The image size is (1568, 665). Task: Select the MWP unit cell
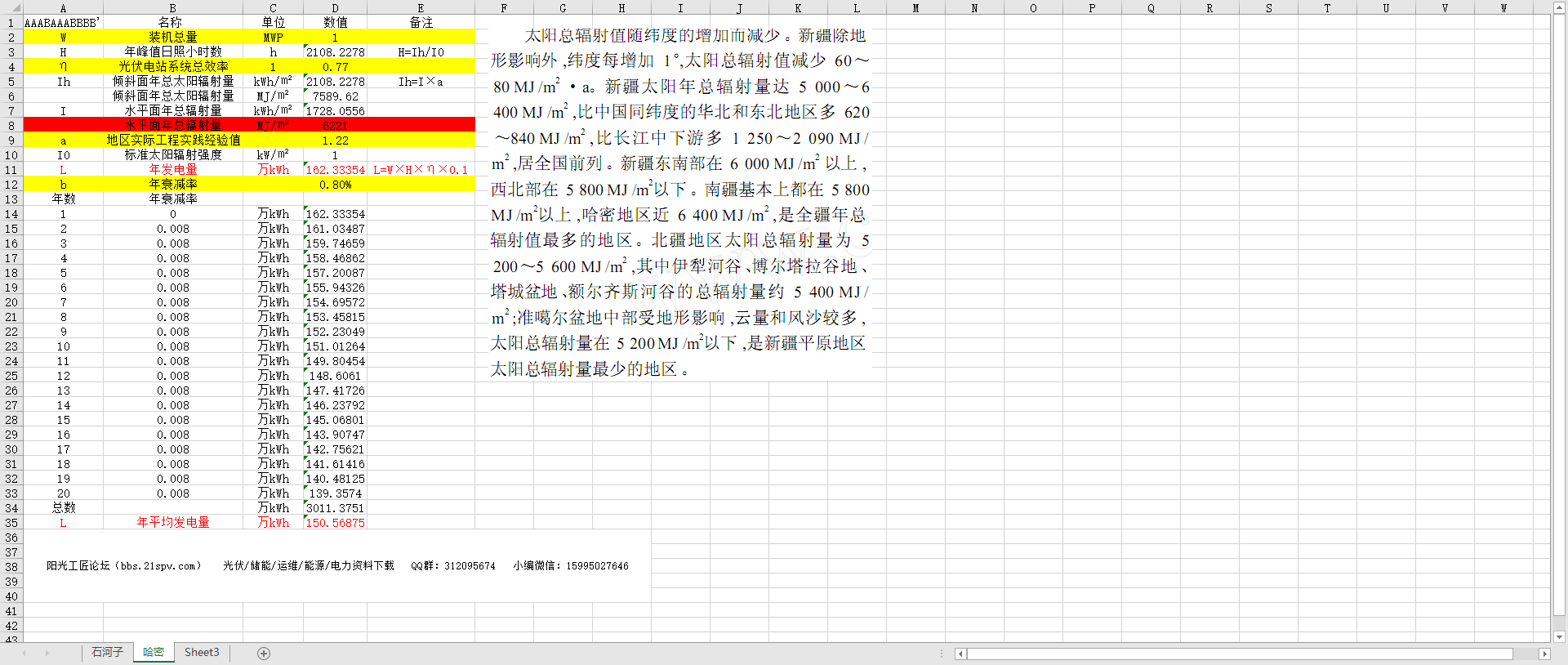pyautogui.click(x=273, y=38)
